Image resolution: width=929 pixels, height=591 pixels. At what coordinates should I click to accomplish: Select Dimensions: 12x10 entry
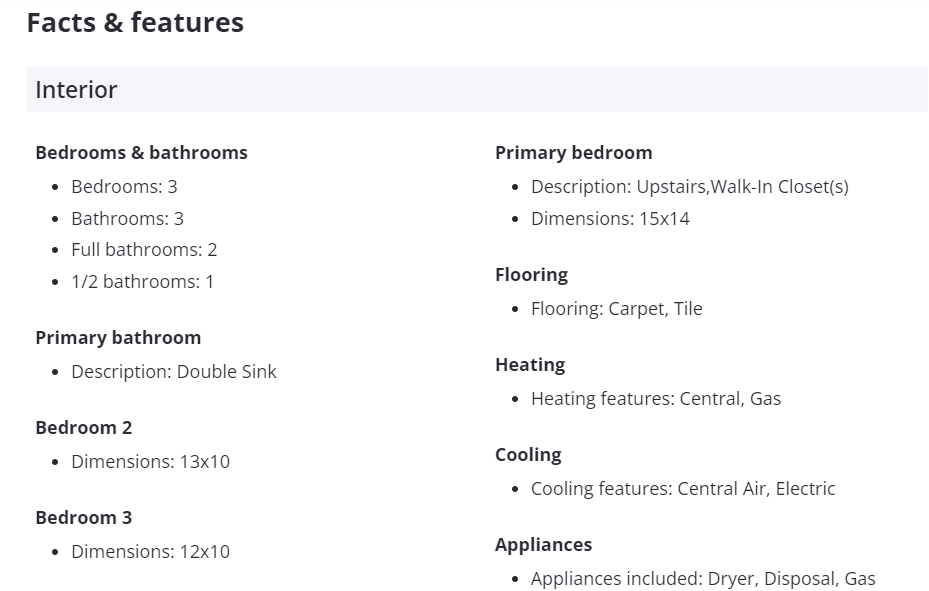pyautogui.click(x=150, y=551)
